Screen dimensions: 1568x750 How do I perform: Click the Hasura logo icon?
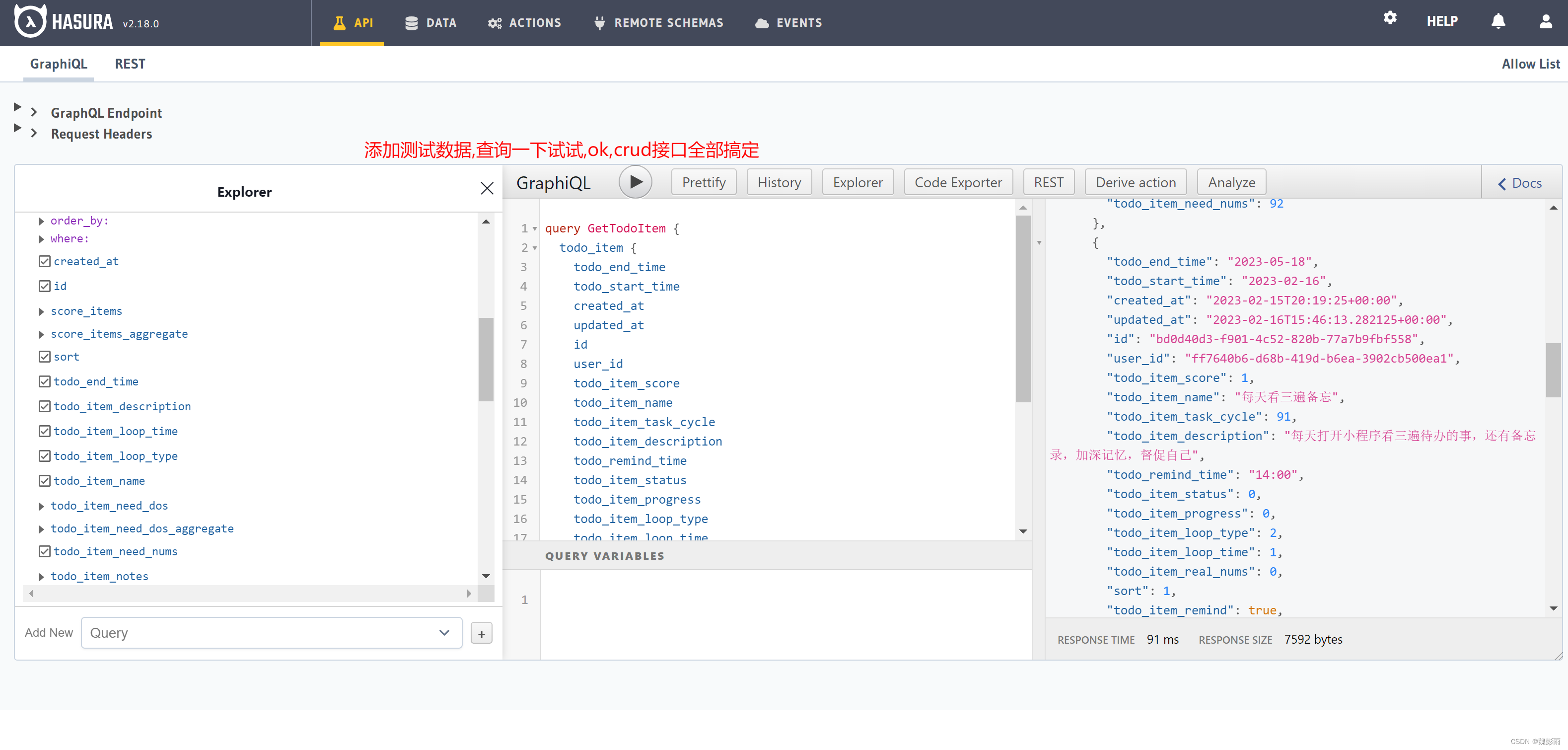click(30, 22)
